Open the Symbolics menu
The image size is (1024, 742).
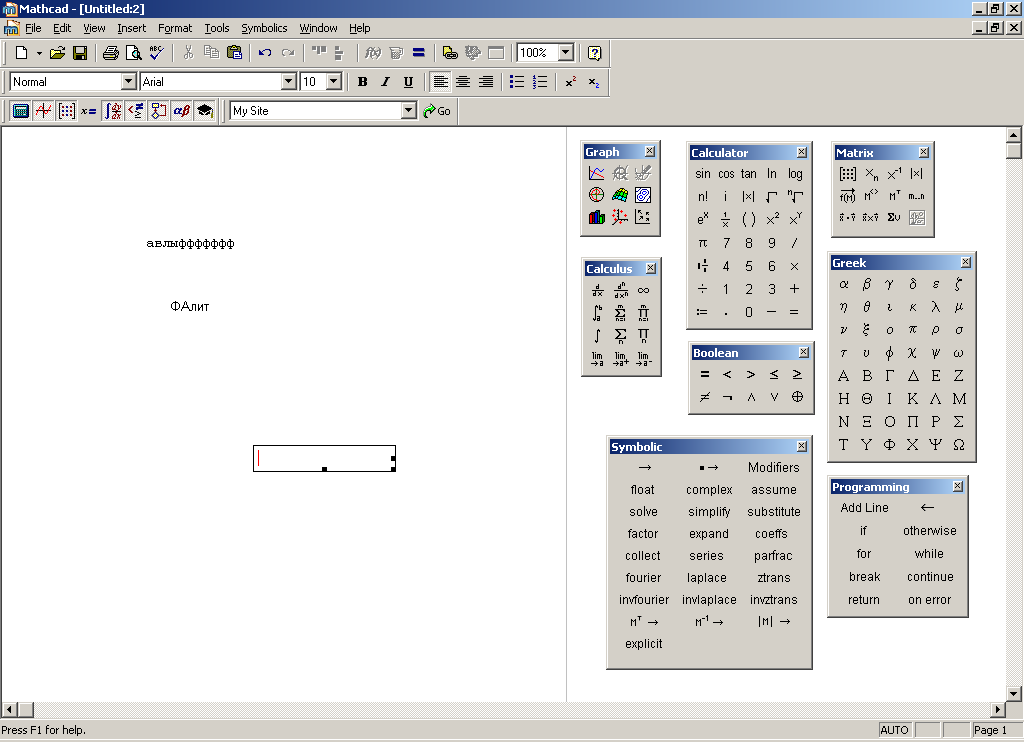[264, 28]
